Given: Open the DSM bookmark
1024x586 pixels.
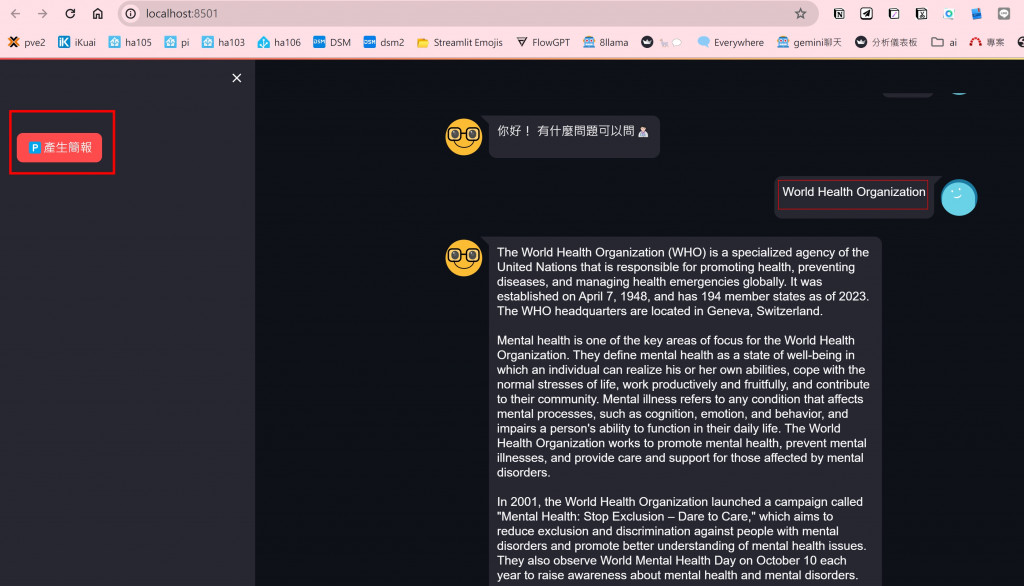Looking at the screenshot, I should click(332, 42).
